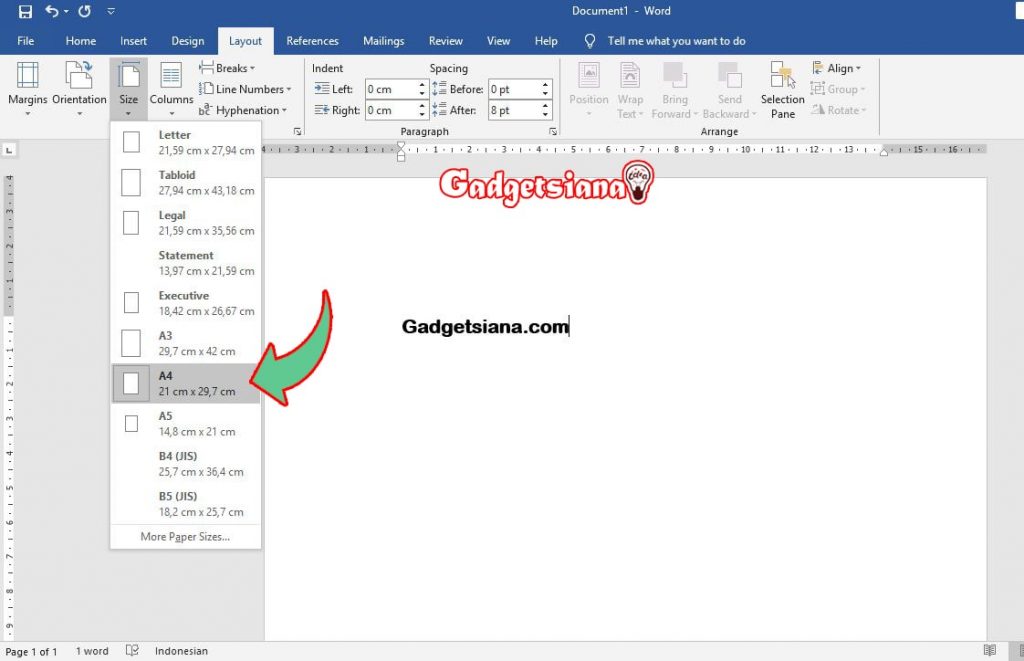The image size is (1024, 661).
Task: Click the Save icon in title bar
Action: [x=25, y=11]
